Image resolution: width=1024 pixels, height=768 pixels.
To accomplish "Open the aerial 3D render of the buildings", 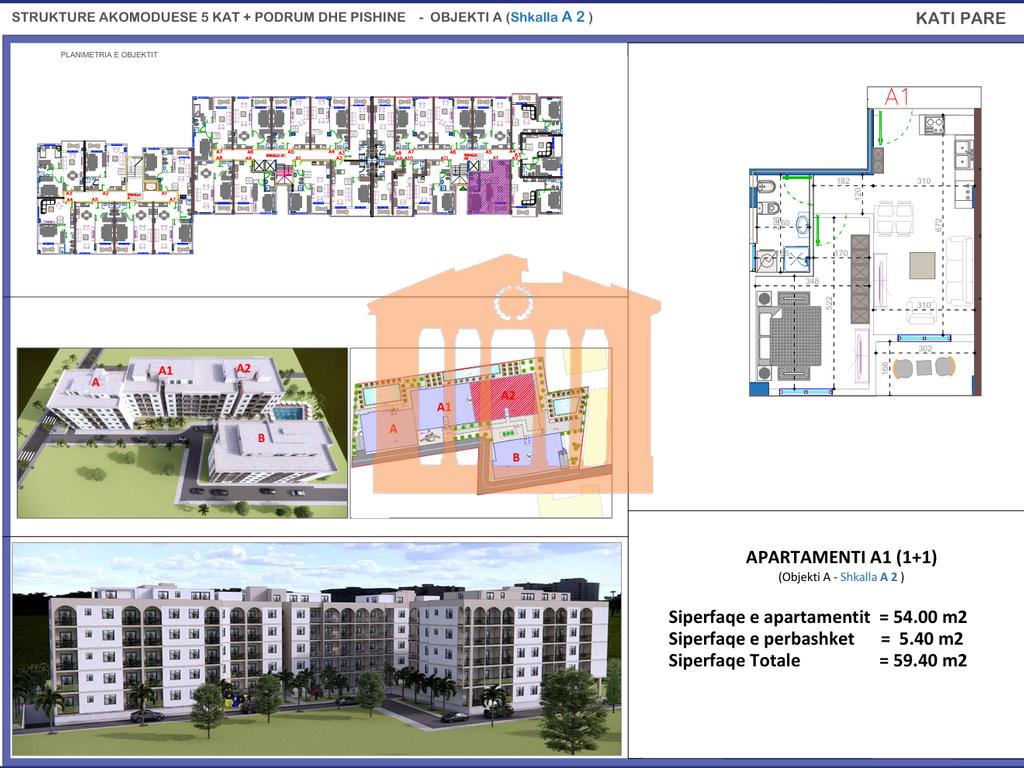I will coord(182,432).
